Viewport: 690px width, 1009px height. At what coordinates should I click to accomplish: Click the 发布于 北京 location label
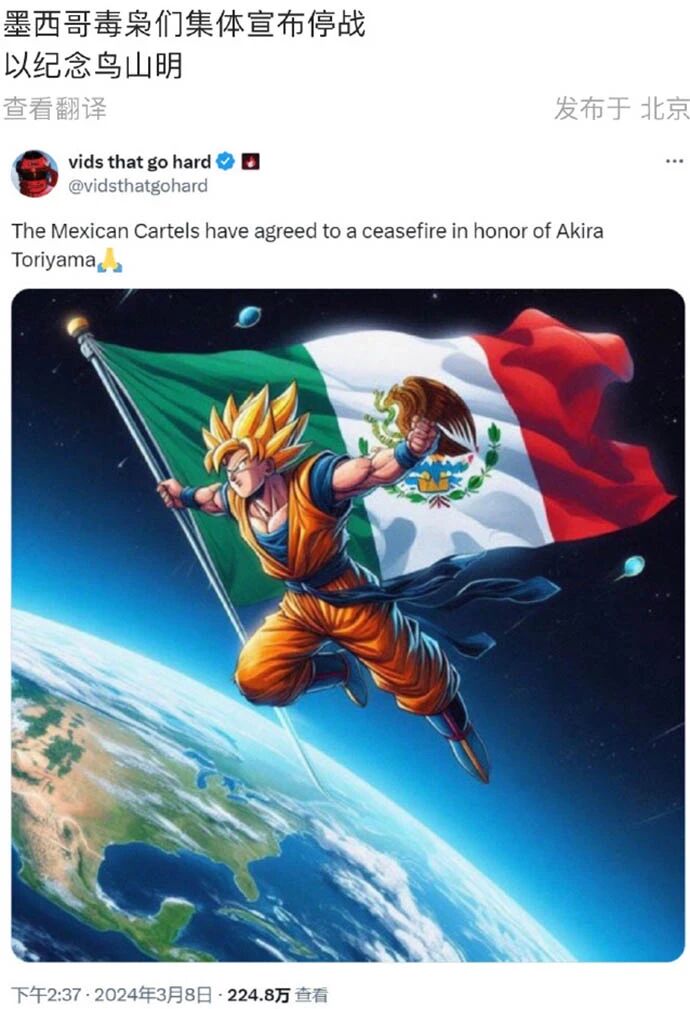[x=622, y=108]
